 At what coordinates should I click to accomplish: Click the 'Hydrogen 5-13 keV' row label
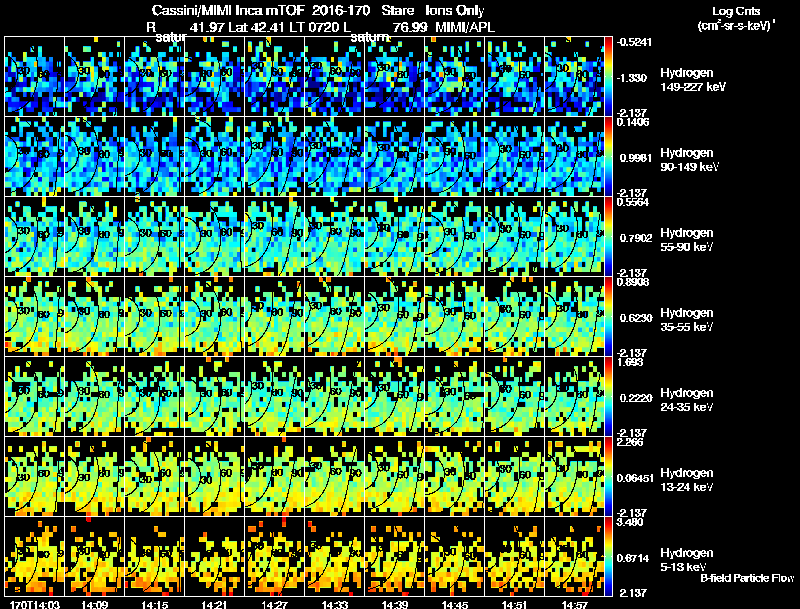click(687, 560)
